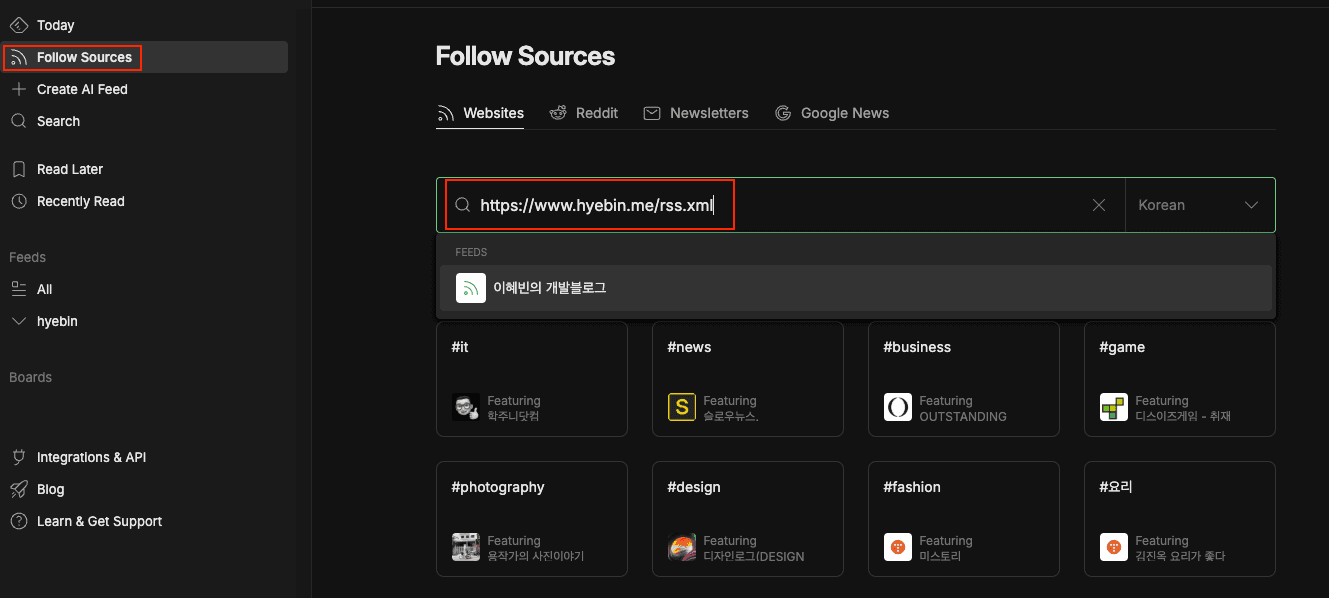
Task: Open Integrations & API page
Action: click(x=91, y=457)
